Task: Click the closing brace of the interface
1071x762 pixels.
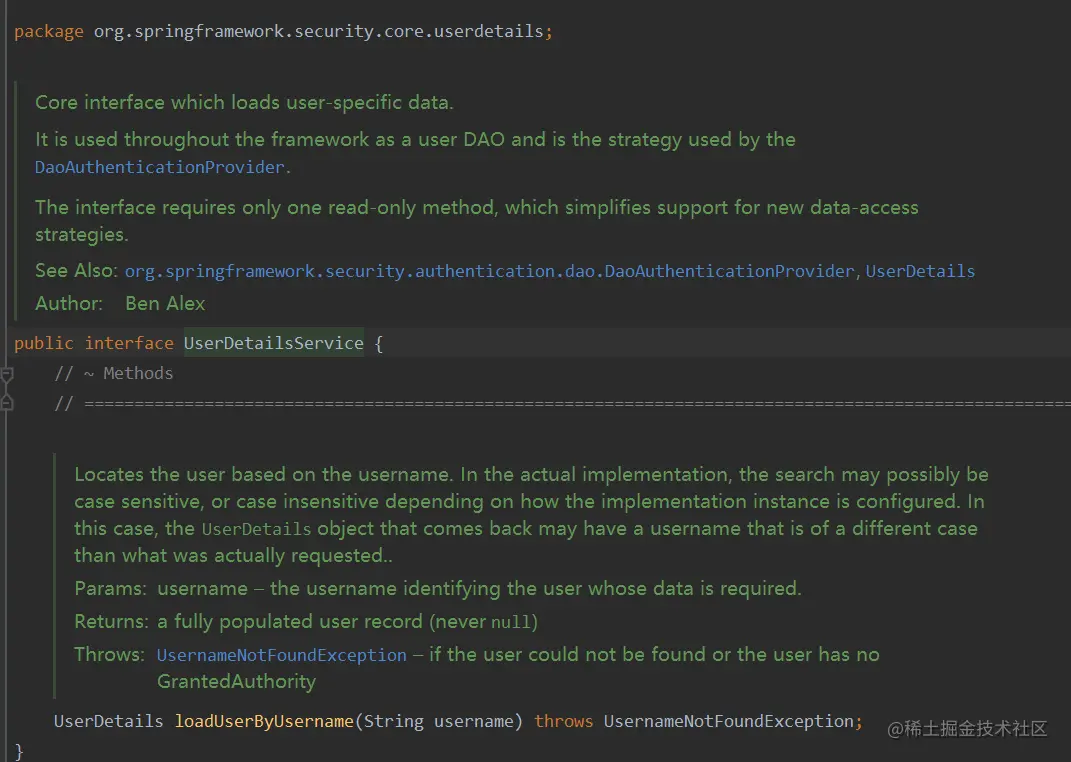Action: tap(18, 751)
